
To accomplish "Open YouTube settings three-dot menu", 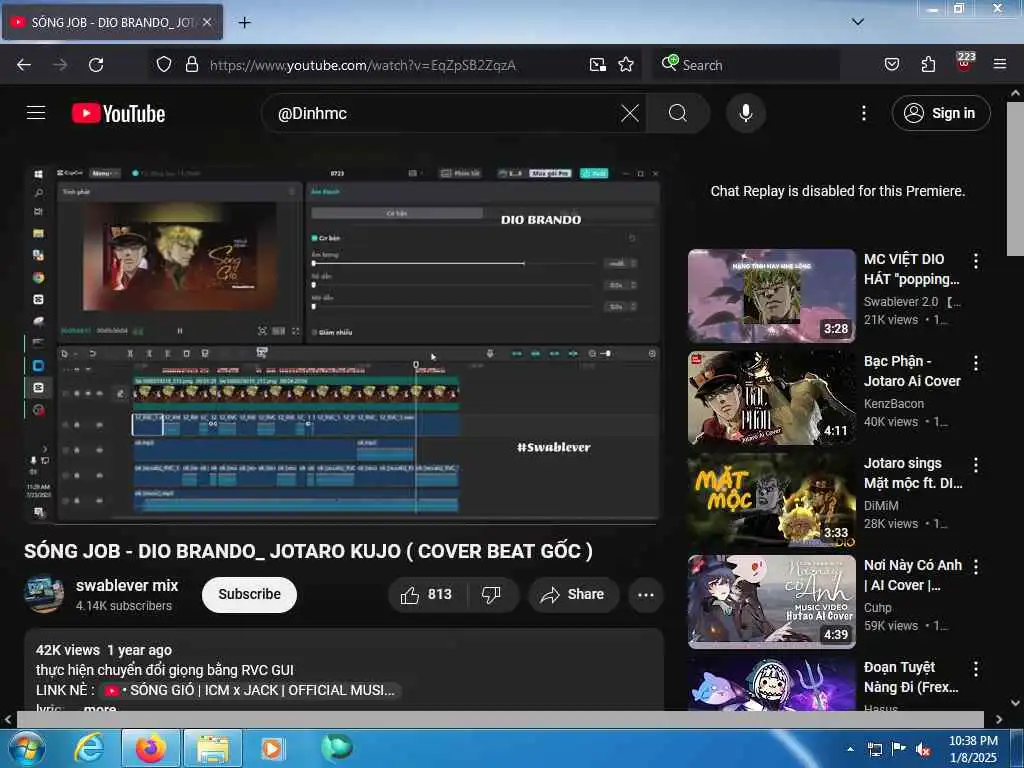I will (864, 114).
